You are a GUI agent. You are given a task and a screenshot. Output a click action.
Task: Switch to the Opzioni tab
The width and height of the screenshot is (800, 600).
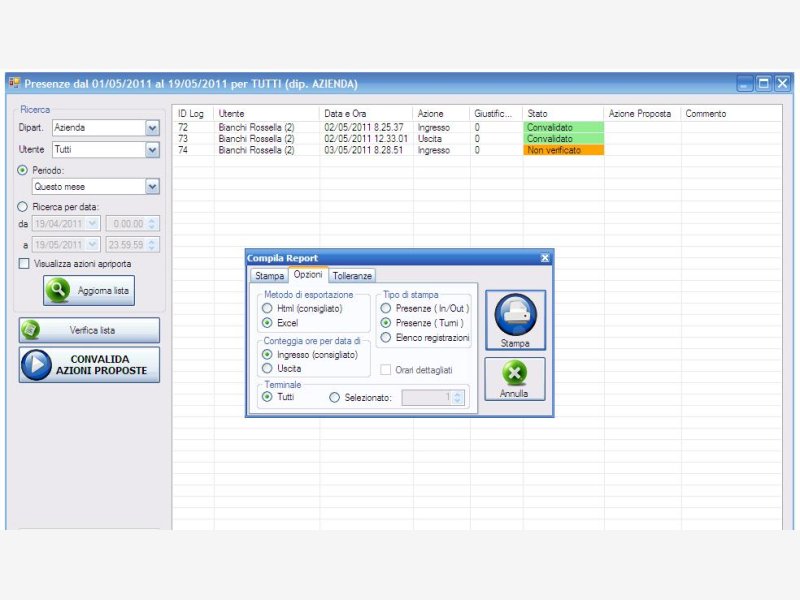click(308, 274)
